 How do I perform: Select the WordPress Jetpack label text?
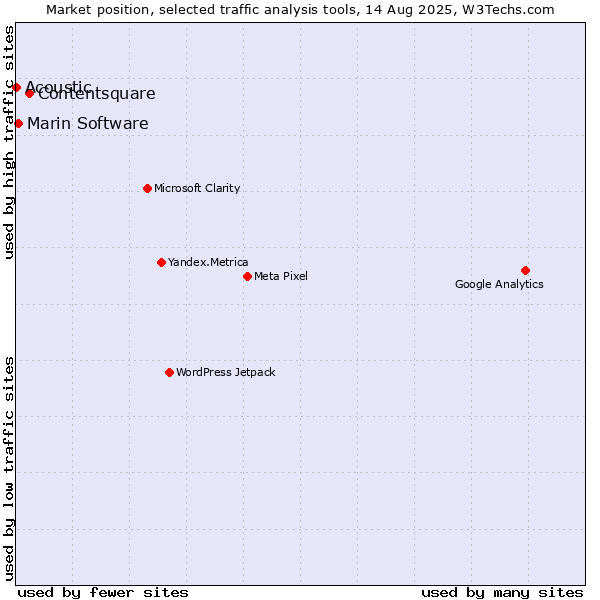(226, 372)
